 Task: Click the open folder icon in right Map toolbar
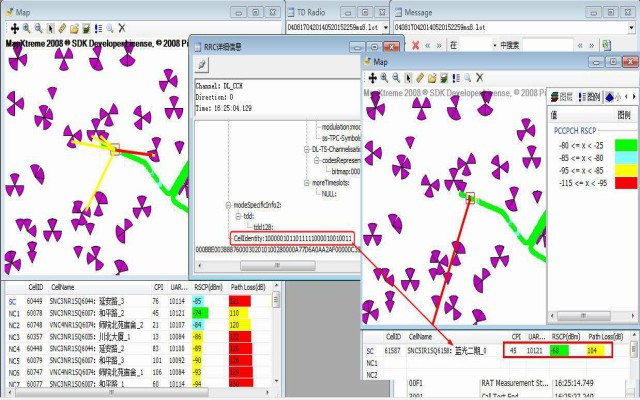coord(432,77)
